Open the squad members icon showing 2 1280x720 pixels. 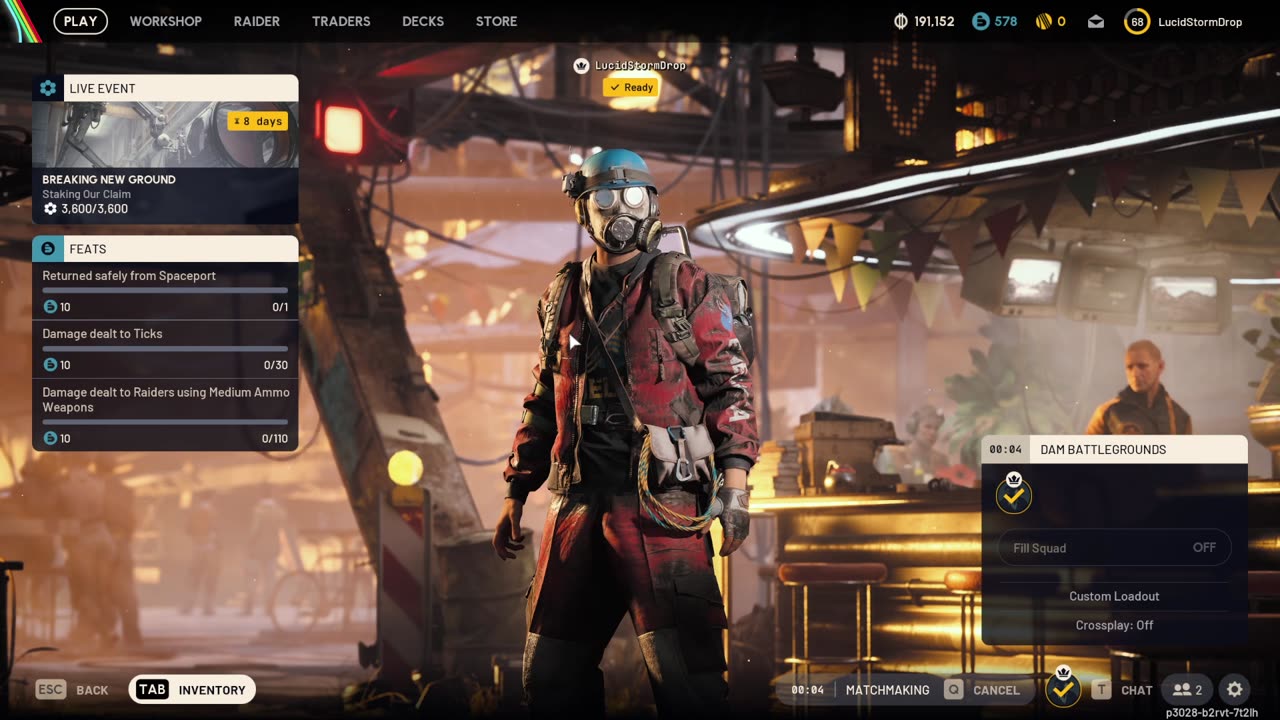1187,690
